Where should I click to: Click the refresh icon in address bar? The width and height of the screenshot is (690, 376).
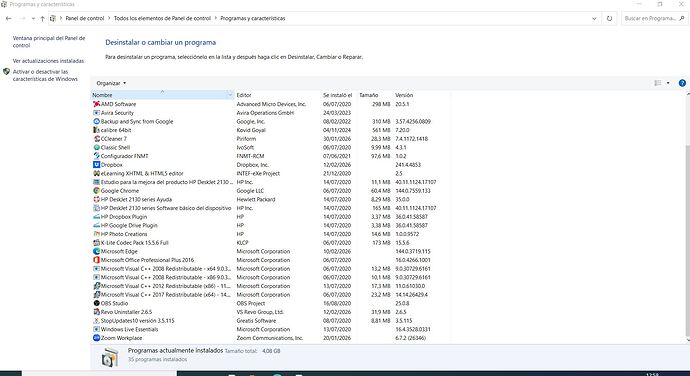pyautogui.click(x=609, y=18)
